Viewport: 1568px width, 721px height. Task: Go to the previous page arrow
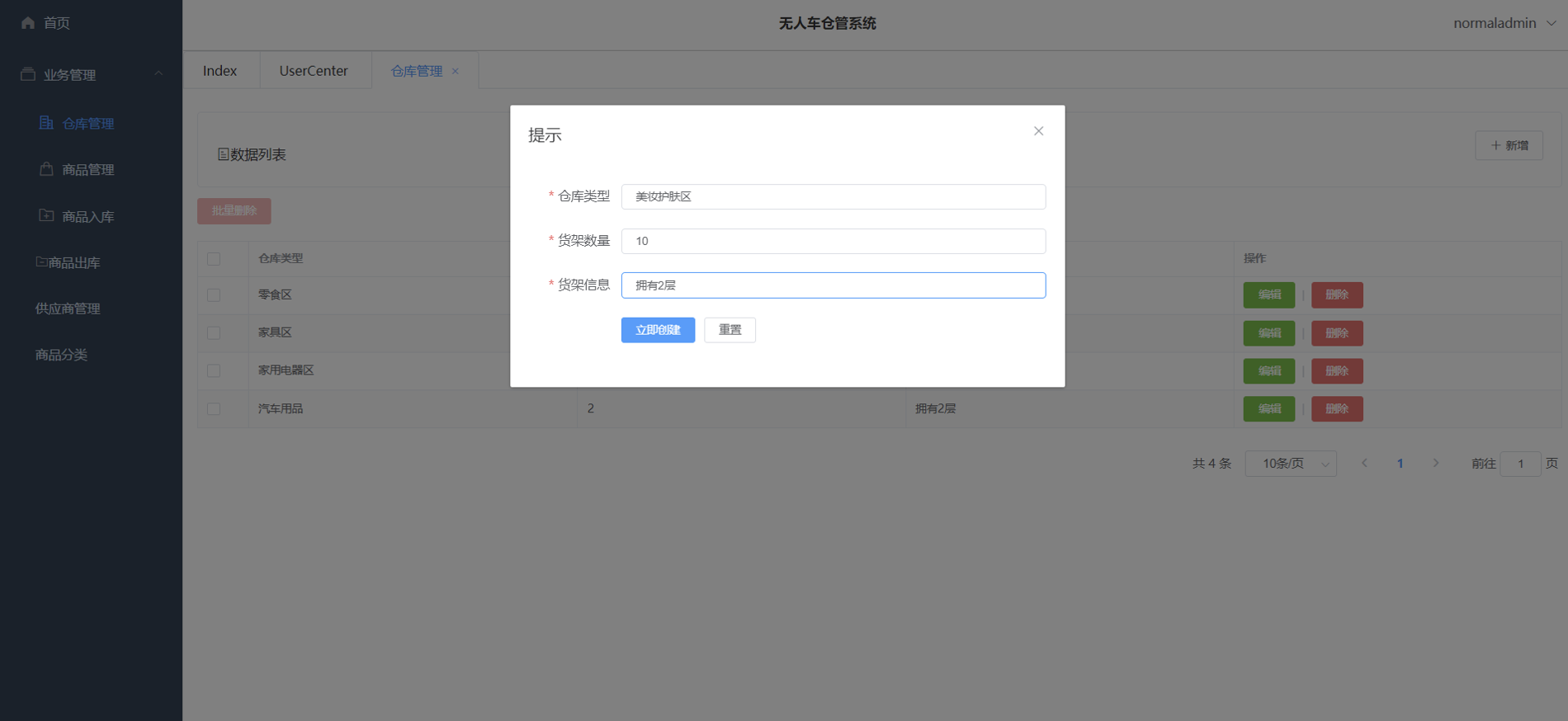pos(1365,463)
